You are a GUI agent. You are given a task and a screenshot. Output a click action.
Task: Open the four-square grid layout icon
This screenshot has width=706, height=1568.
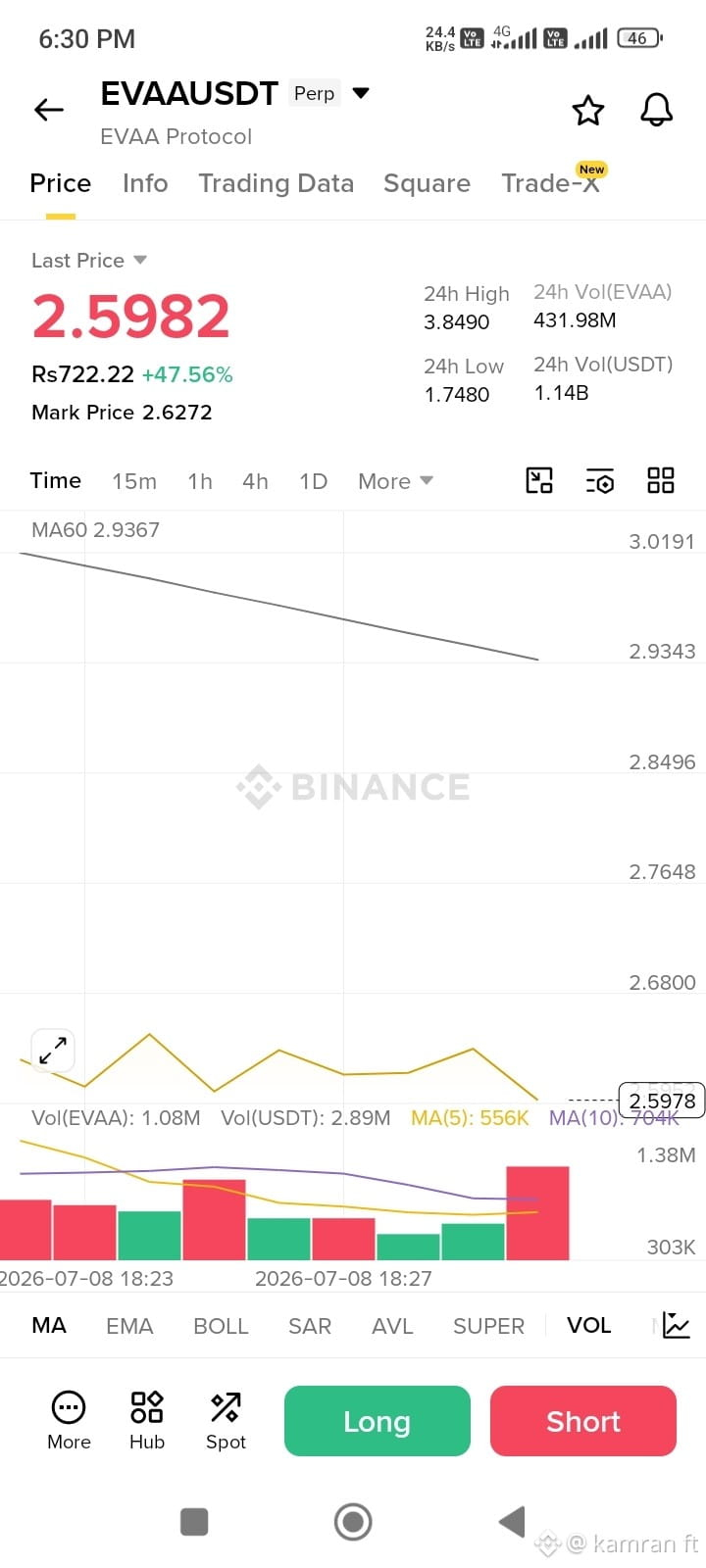click(x=661, y=480)
